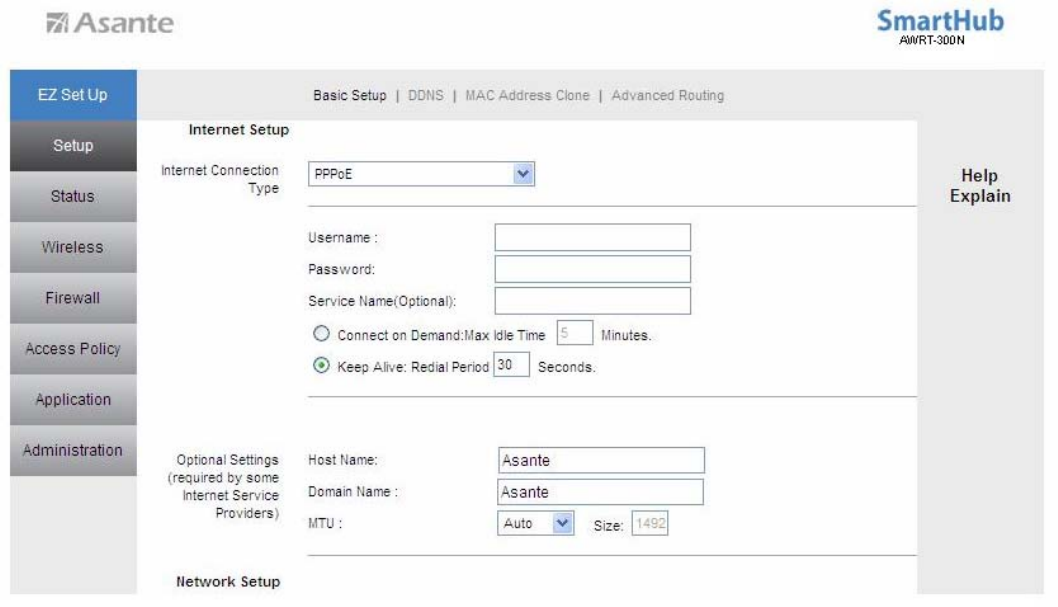This screenshot has width=1058, height=607.
Task: Open the Access Policy section
Action: (x=73, y=349)
